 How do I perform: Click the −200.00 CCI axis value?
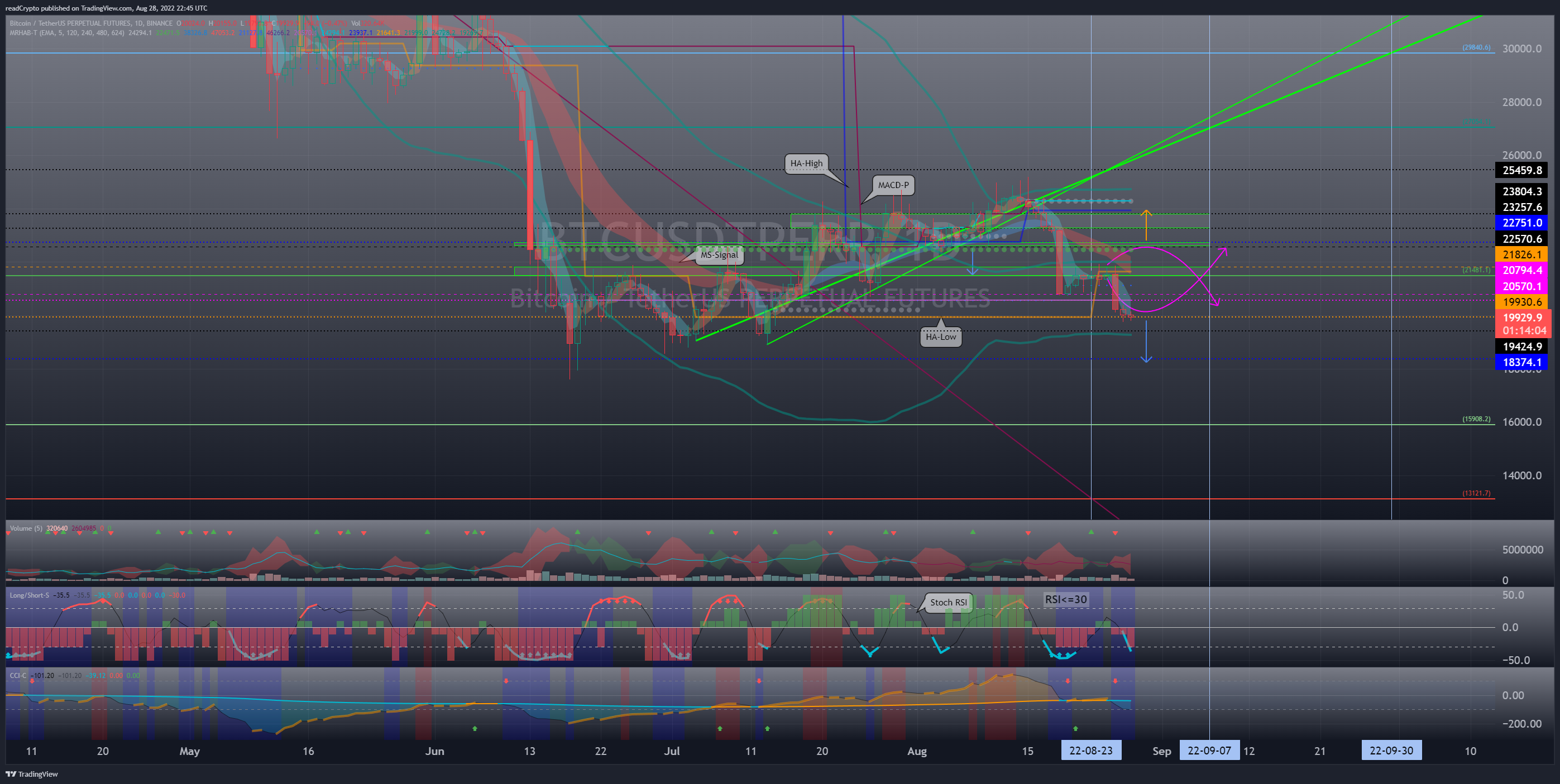coord(1521,724)
